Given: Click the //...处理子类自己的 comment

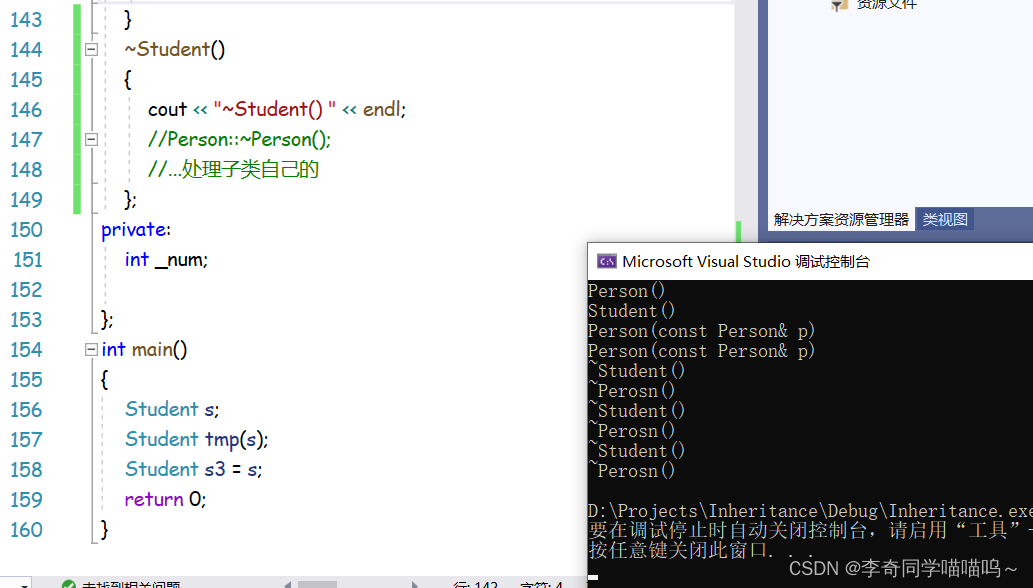Looking at the screenshot, I should (x=233, y=170).
